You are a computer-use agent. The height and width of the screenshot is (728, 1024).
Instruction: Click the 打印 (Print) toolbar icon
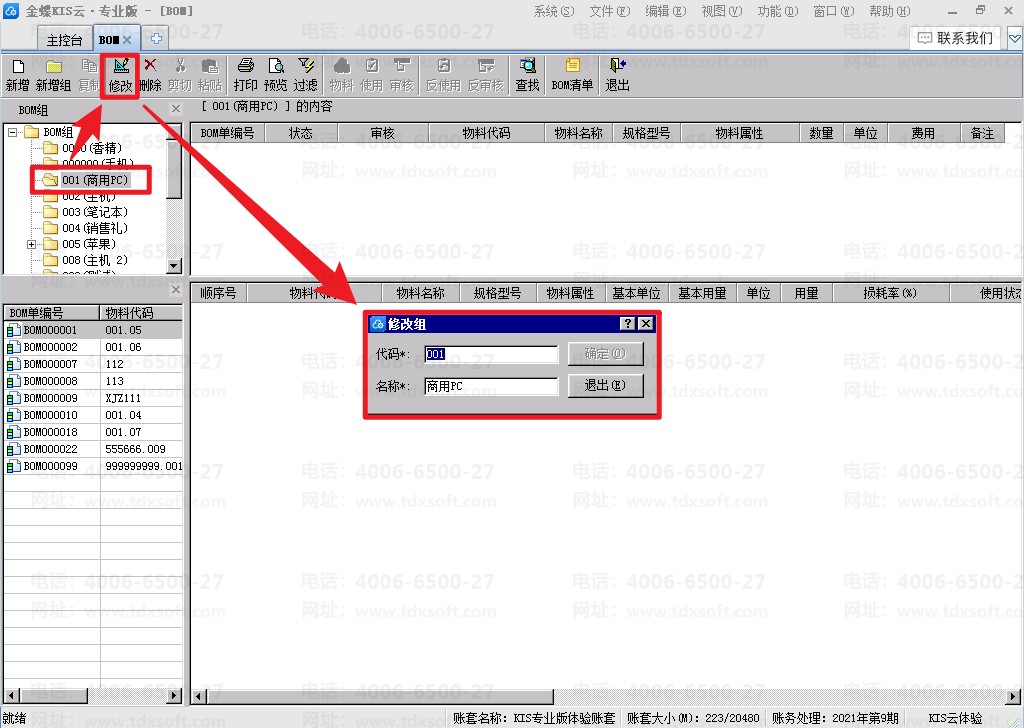pyautogui.click(x=246, y=75)
